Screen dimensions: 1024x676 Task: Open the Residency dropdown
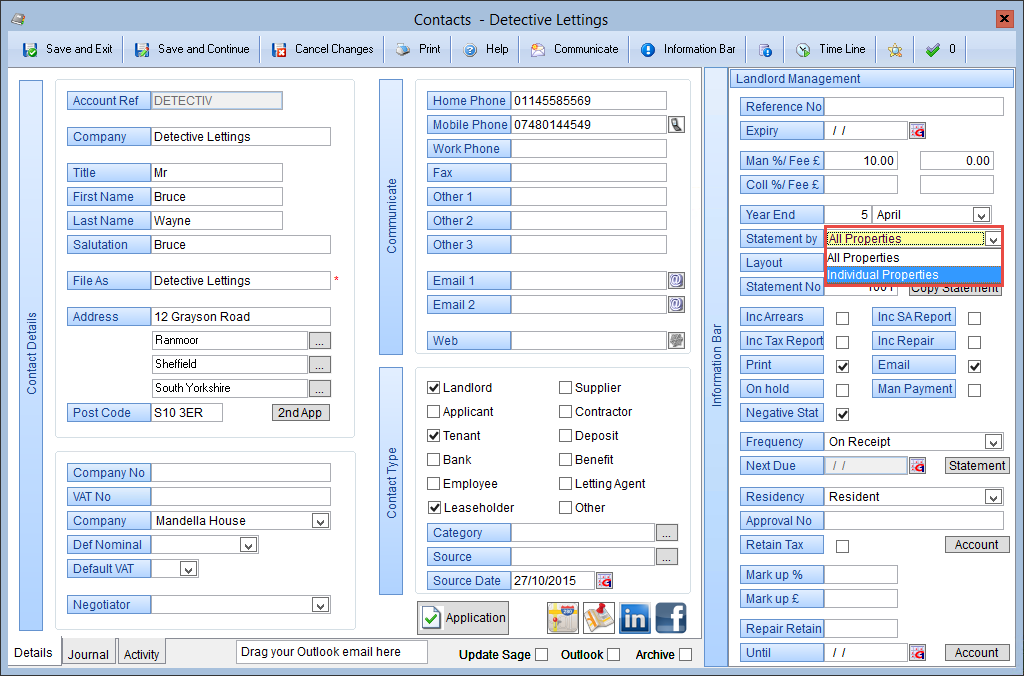tap(993, 497)
